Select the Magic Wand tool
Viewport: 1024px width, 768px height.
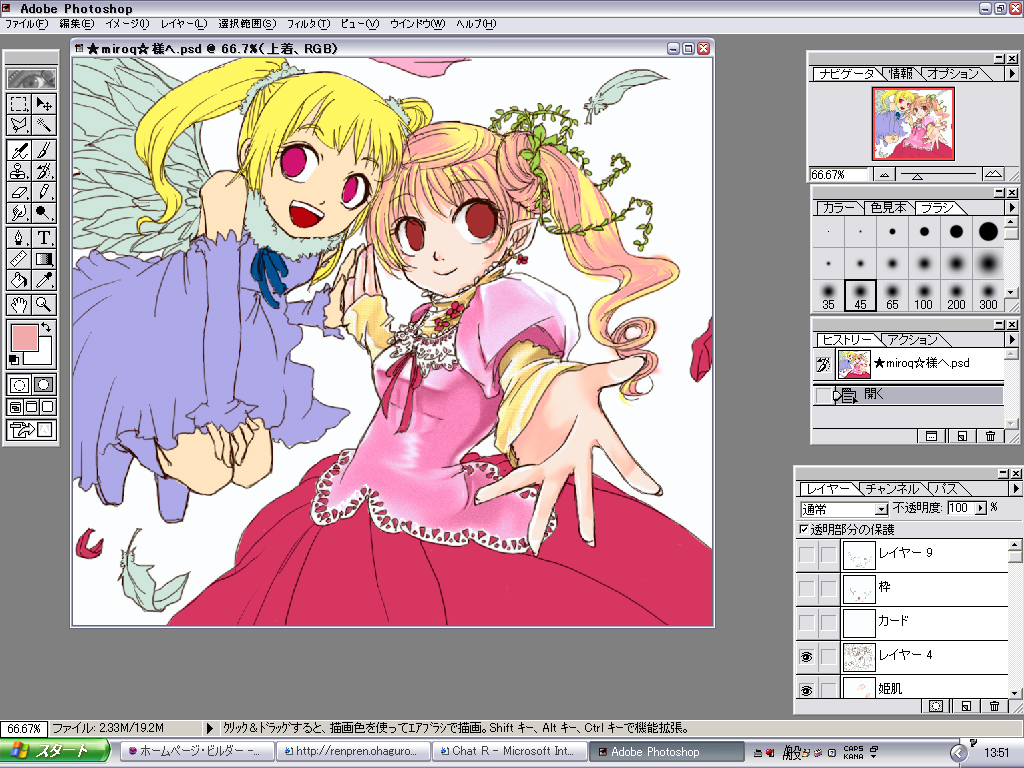click(x=43, y=124)
